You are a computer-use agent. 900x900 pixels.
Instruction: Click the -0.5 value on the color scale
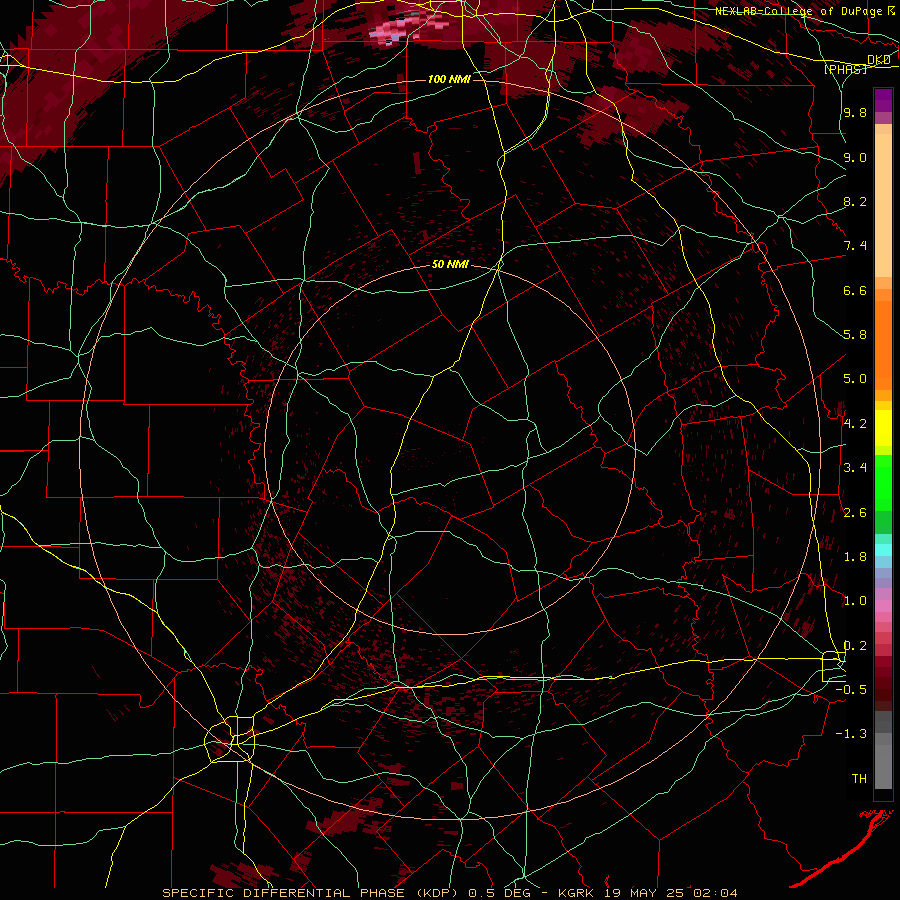(851, 689)
